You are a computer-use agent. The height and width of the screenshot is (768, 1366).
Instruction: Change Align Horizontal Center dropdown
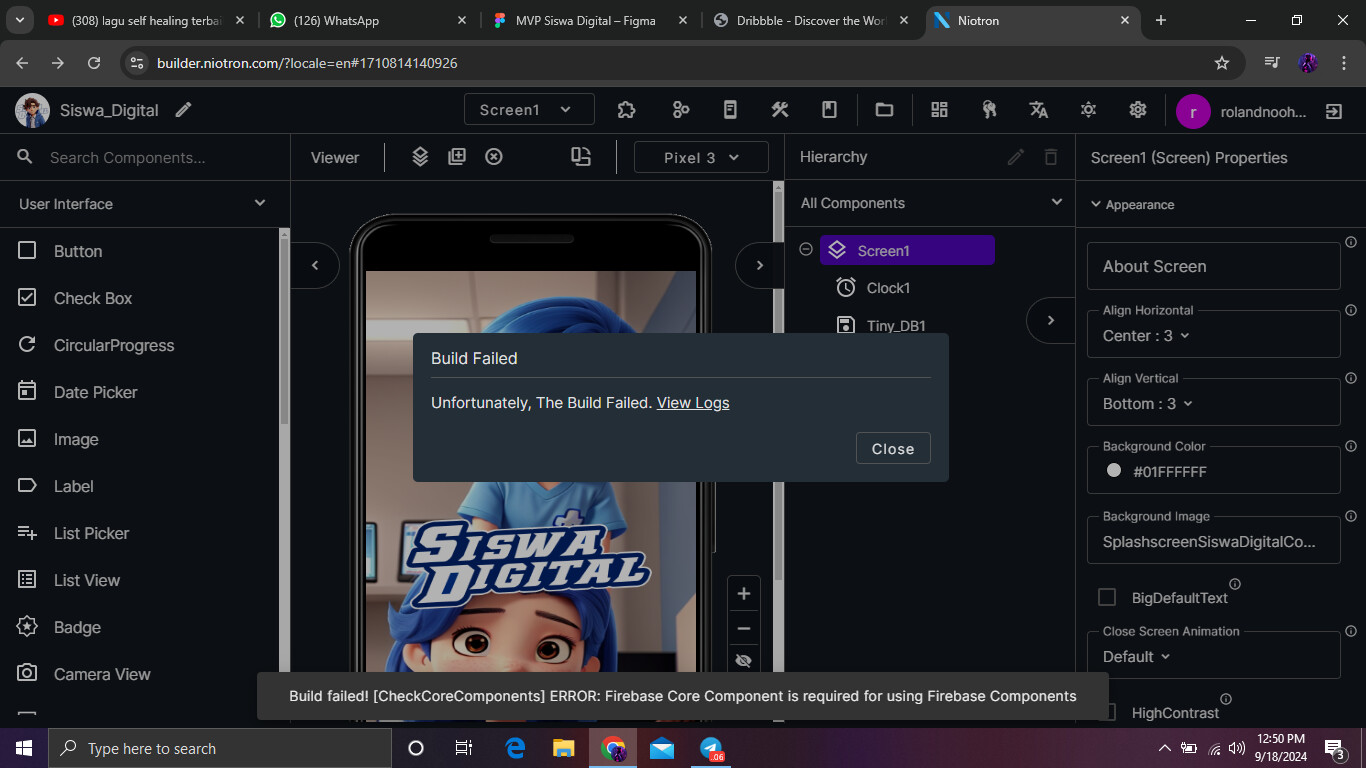(x=1213, y=334)
